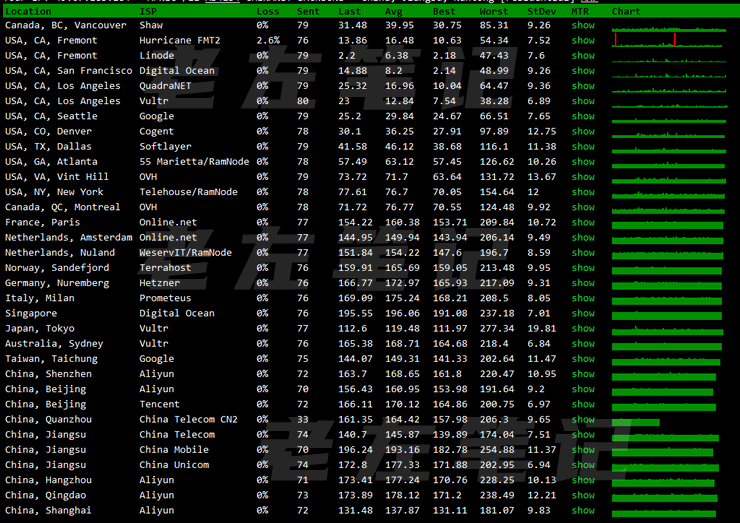Click show link for Dallas Softlayer
The image size is (740, 523).
[582, 147]
